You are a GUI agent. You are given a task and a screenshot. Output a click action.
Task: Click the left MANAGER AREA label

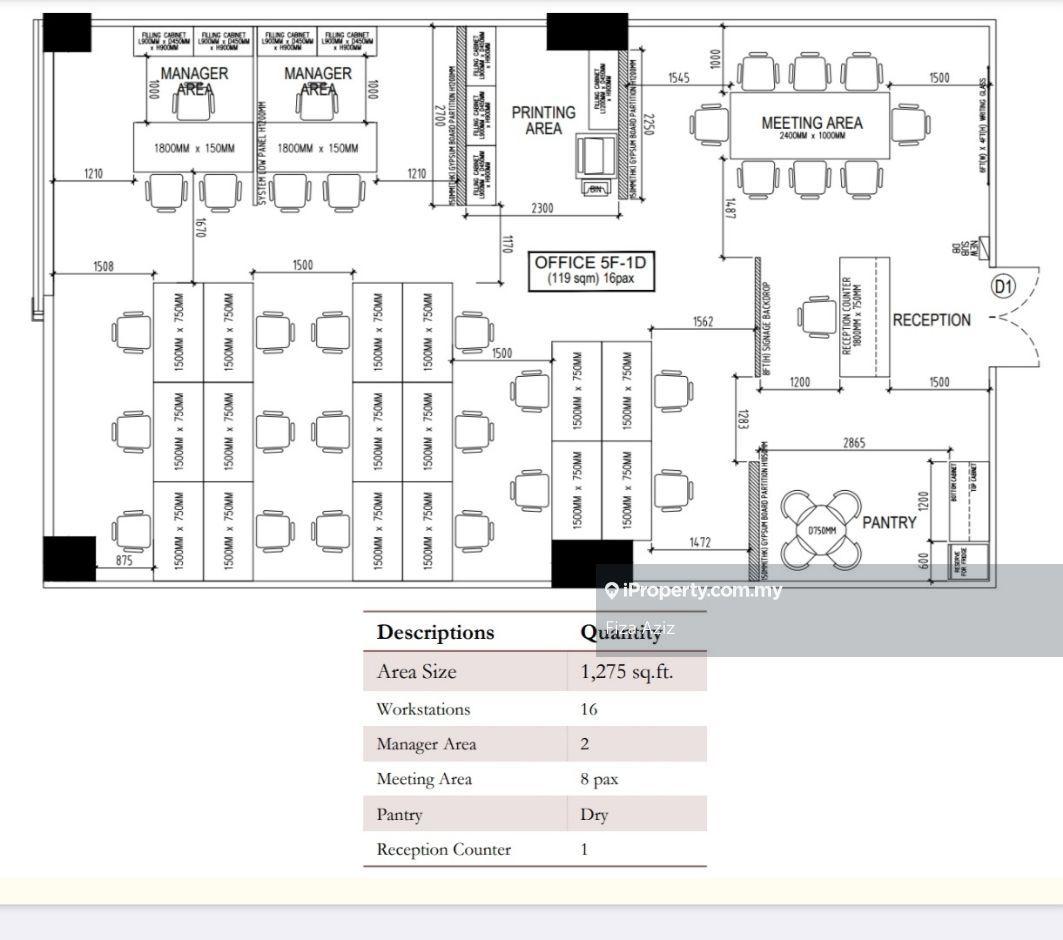[x=194, y=80]
